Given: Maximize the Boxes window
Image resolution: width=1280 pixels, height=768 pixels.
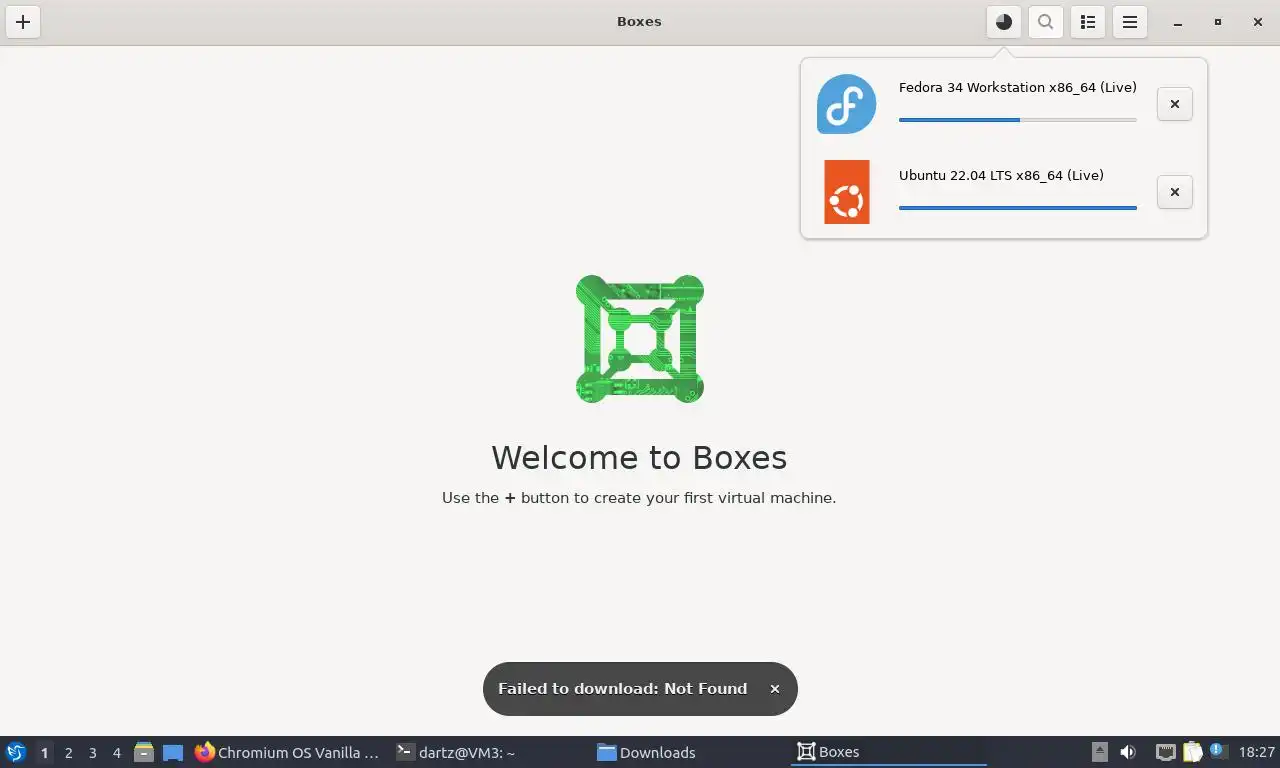Looking at the screenshot, I should [1218, 22].
